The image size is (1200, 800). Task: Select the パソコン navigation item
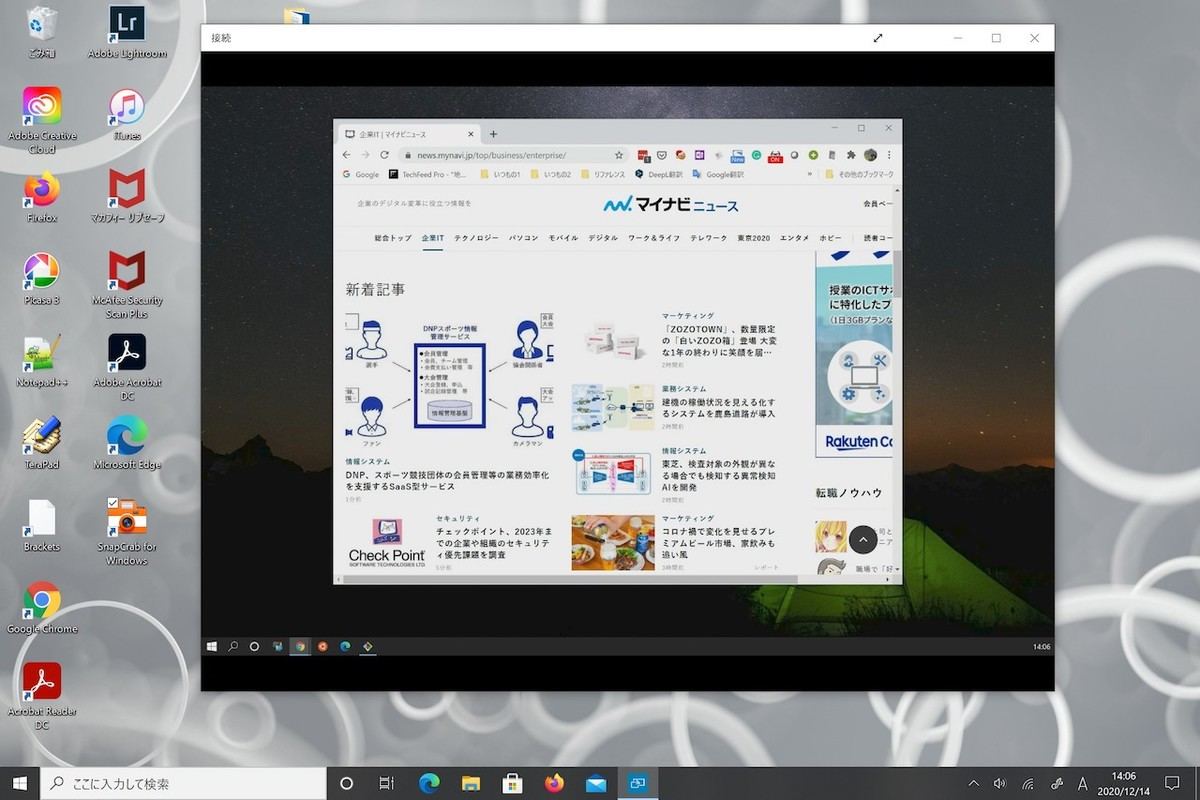coord(523,238)
